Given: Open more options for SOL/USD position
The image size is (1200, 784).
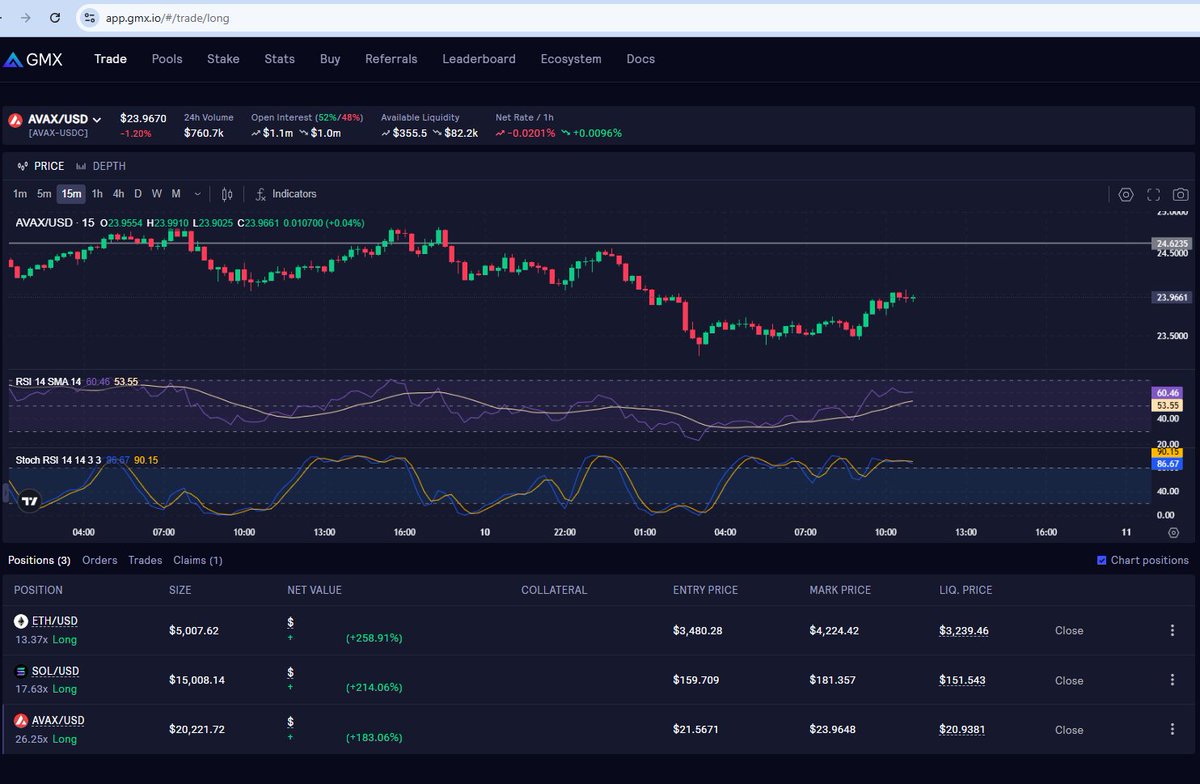Looking at the screenshot, I should pyautogui.click(x=1172, y=680).
